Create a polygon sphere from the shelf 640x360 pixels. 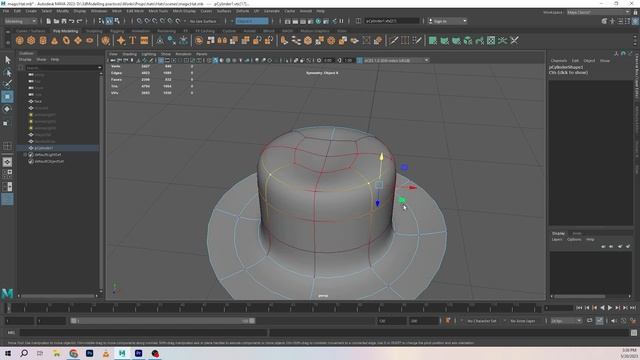tap(20, 40)
